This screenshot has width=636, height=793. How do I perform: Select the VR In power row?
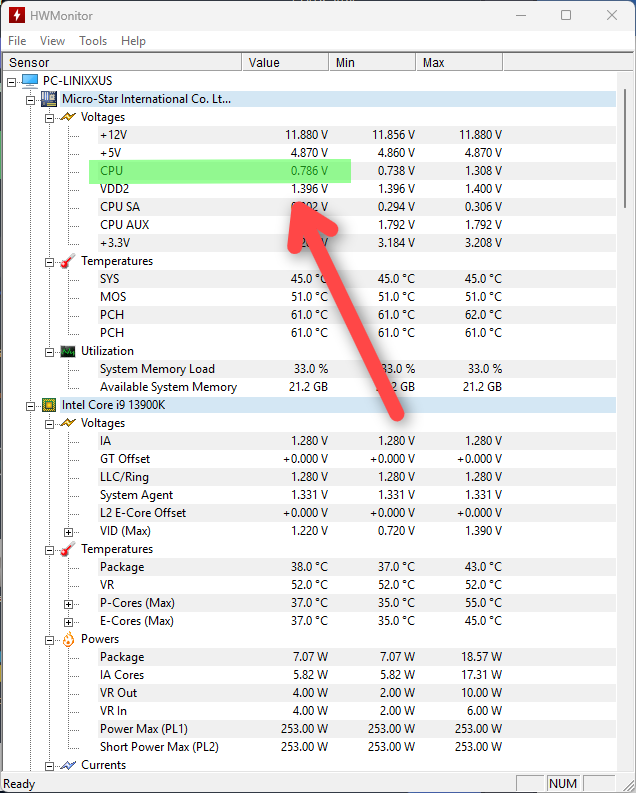[357, 711]
